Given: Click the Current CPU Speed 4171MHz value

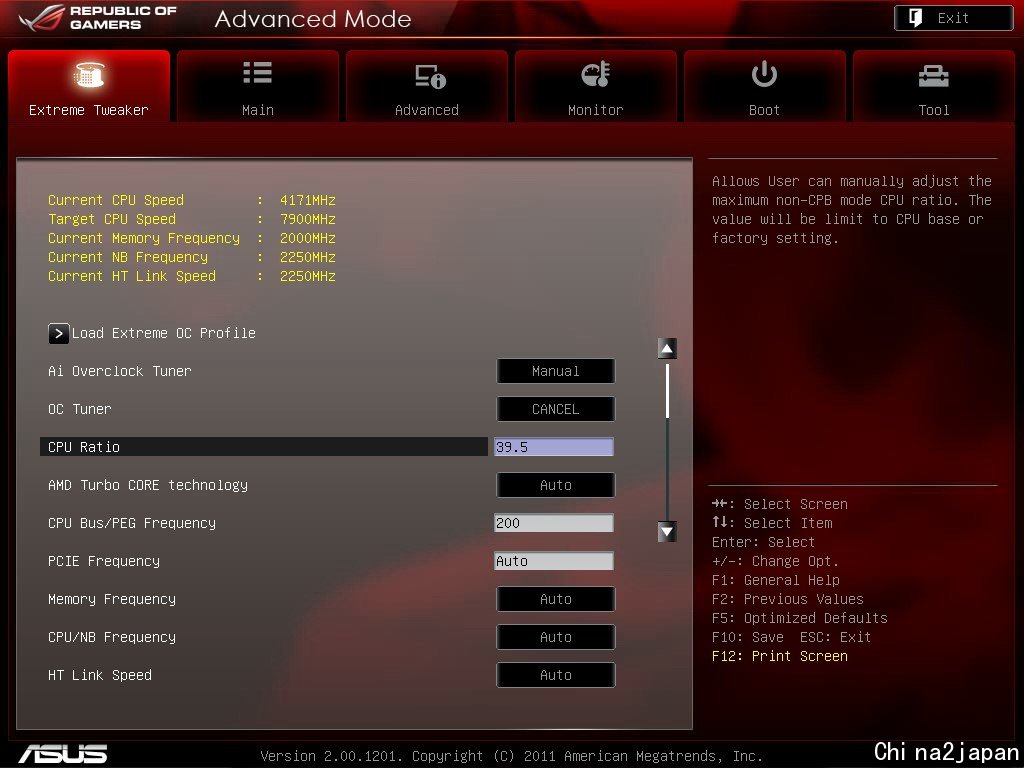Looking at the screenshot, I should click(308, 200).
